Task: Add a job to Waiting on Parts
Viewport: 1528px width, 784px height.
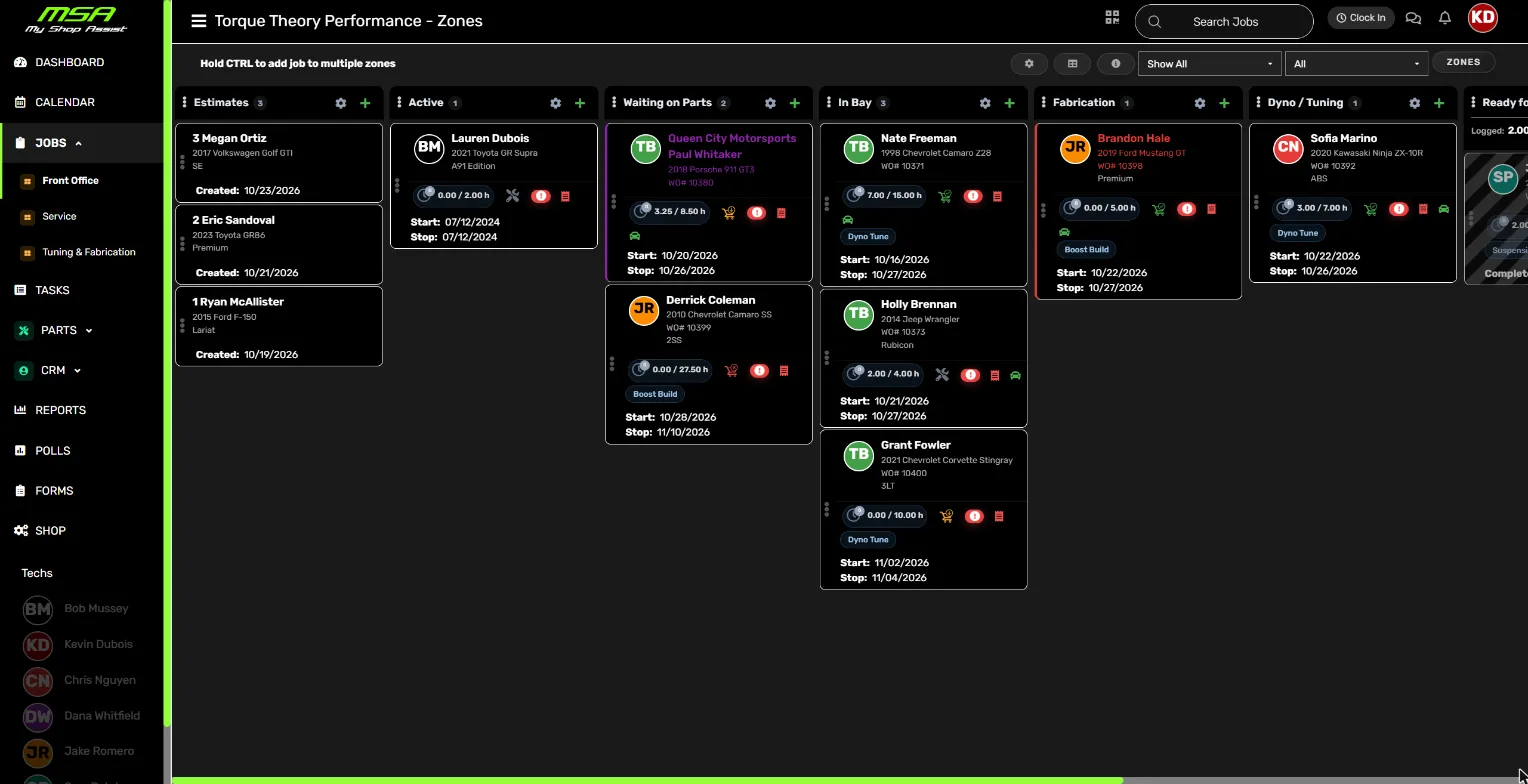Action: [795, 103]
